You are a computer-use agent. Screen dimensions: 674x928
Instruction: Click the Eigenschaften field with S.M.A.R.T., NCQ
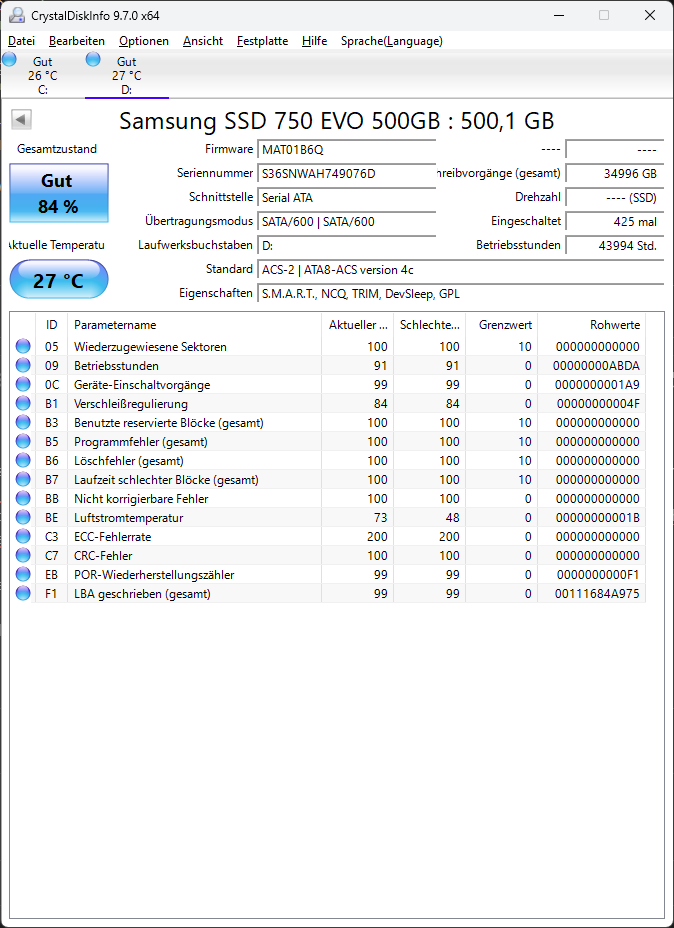(x=460, y=294)
